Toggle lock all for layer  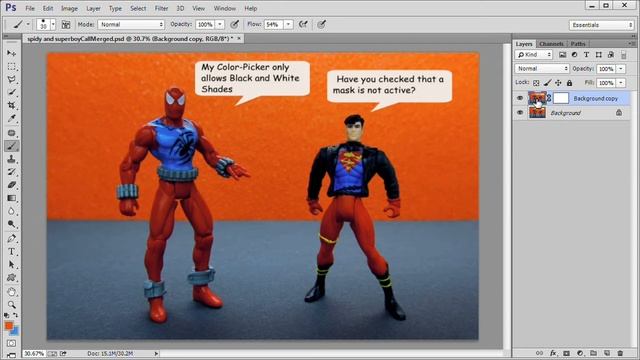(x=569, y=83)
